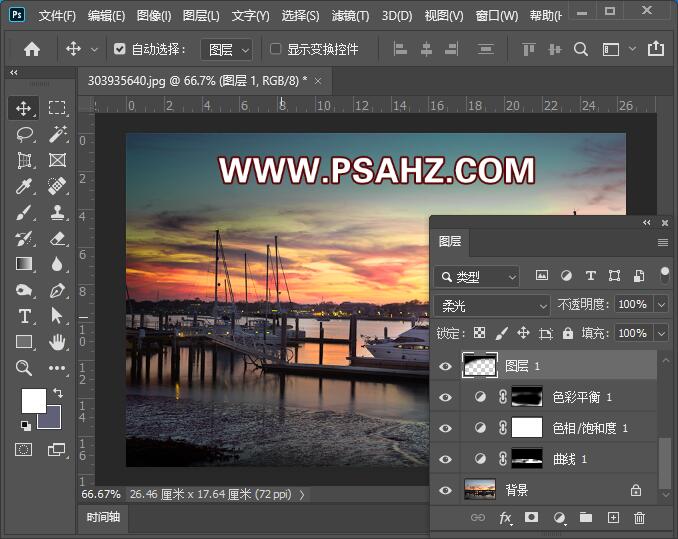Screen dimensions: 678x539
Task: Toggle the layer filtering on/off switch
Action: [665, 275]
